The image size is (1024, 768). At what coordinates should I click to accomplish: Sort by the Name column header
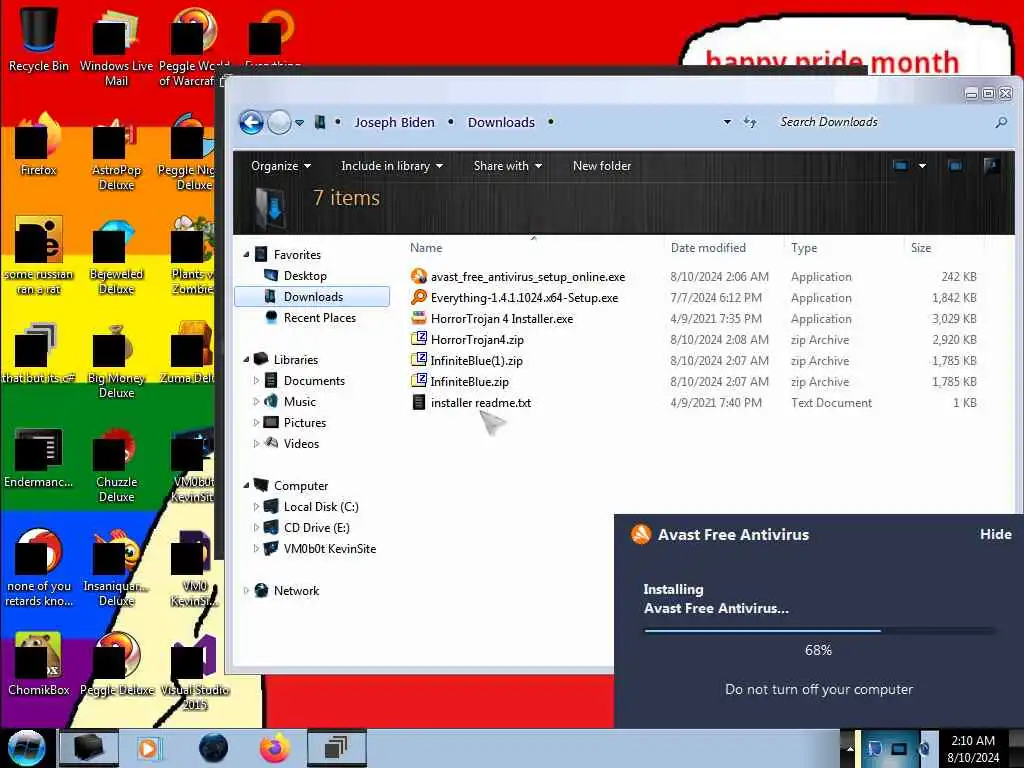pos(426,248)
